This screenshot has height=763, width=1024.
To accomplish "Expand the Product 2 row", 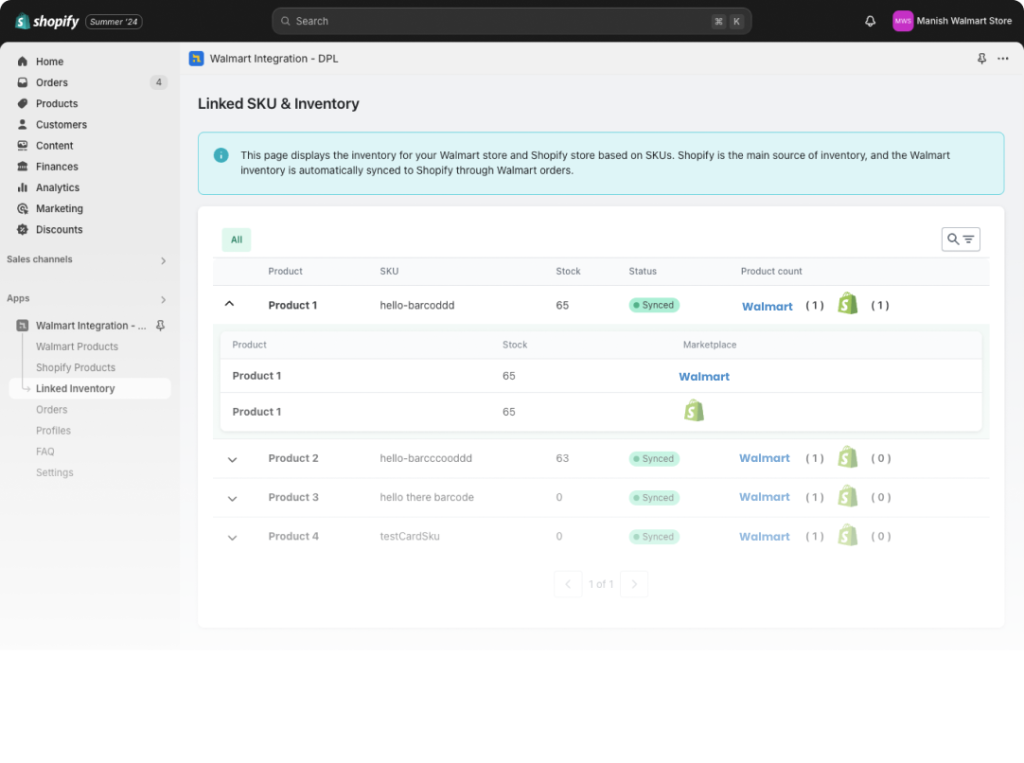I will pyautogui.click(x=232, y=459).
